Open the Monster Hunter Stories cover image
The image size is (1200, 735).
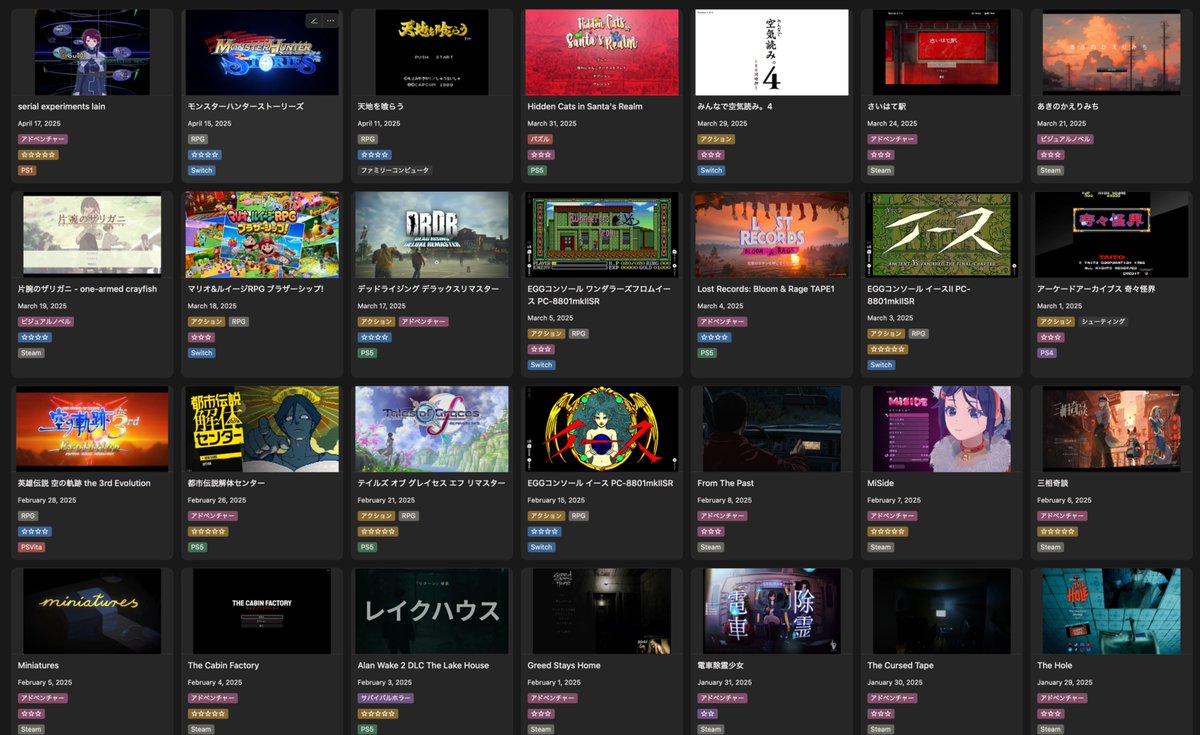pos(262,52)
